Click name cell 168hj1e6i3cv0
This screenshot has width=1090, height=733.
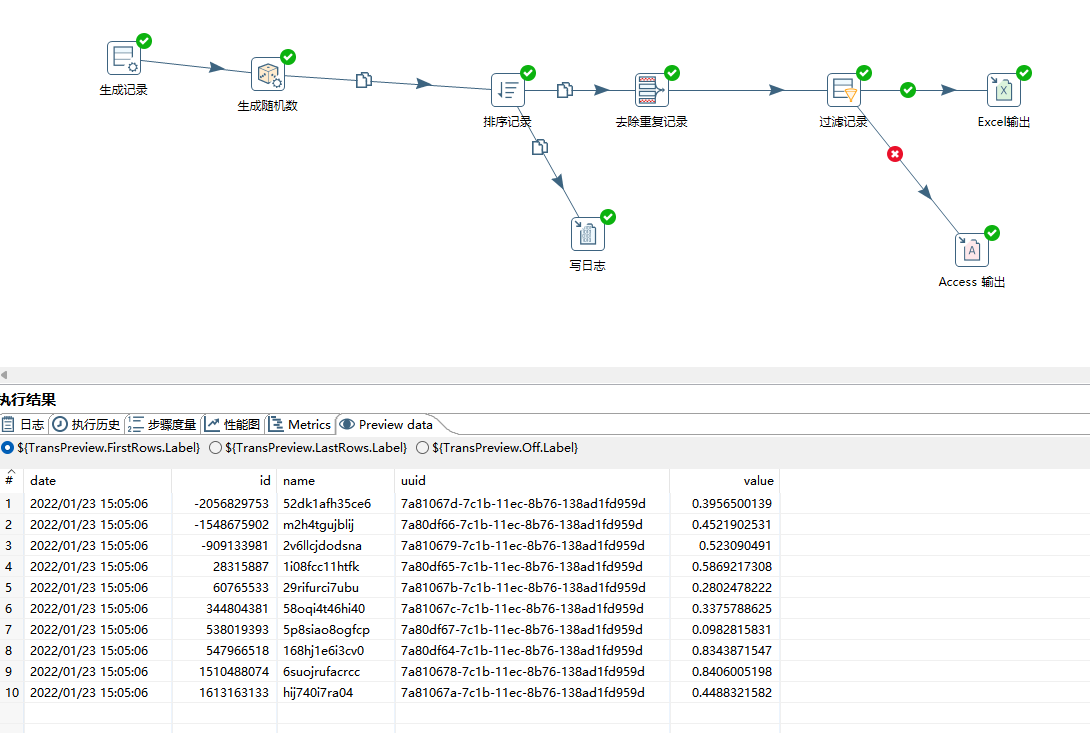(x=336, y=650)
